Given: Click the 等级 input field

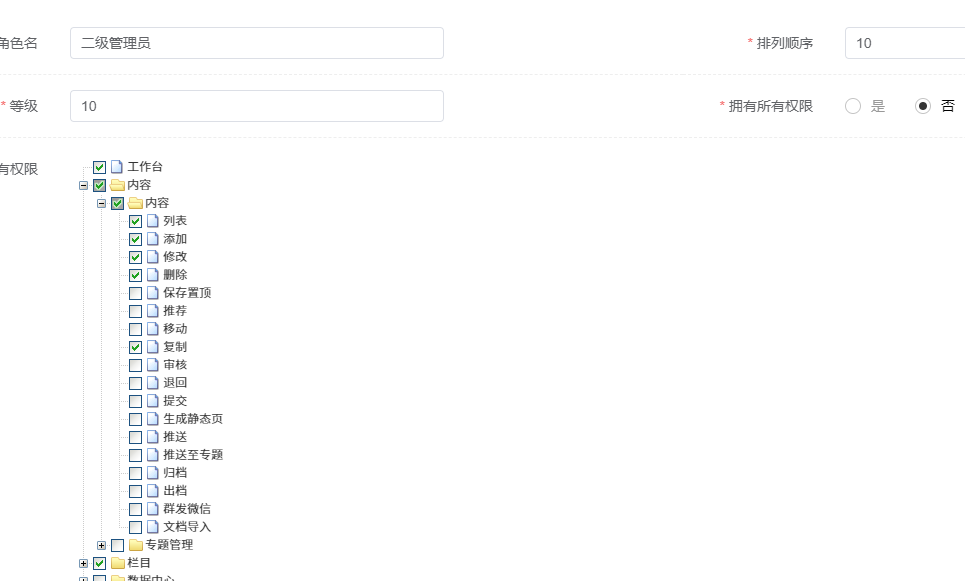Looking at the screenshot, I should coord(256,106).
